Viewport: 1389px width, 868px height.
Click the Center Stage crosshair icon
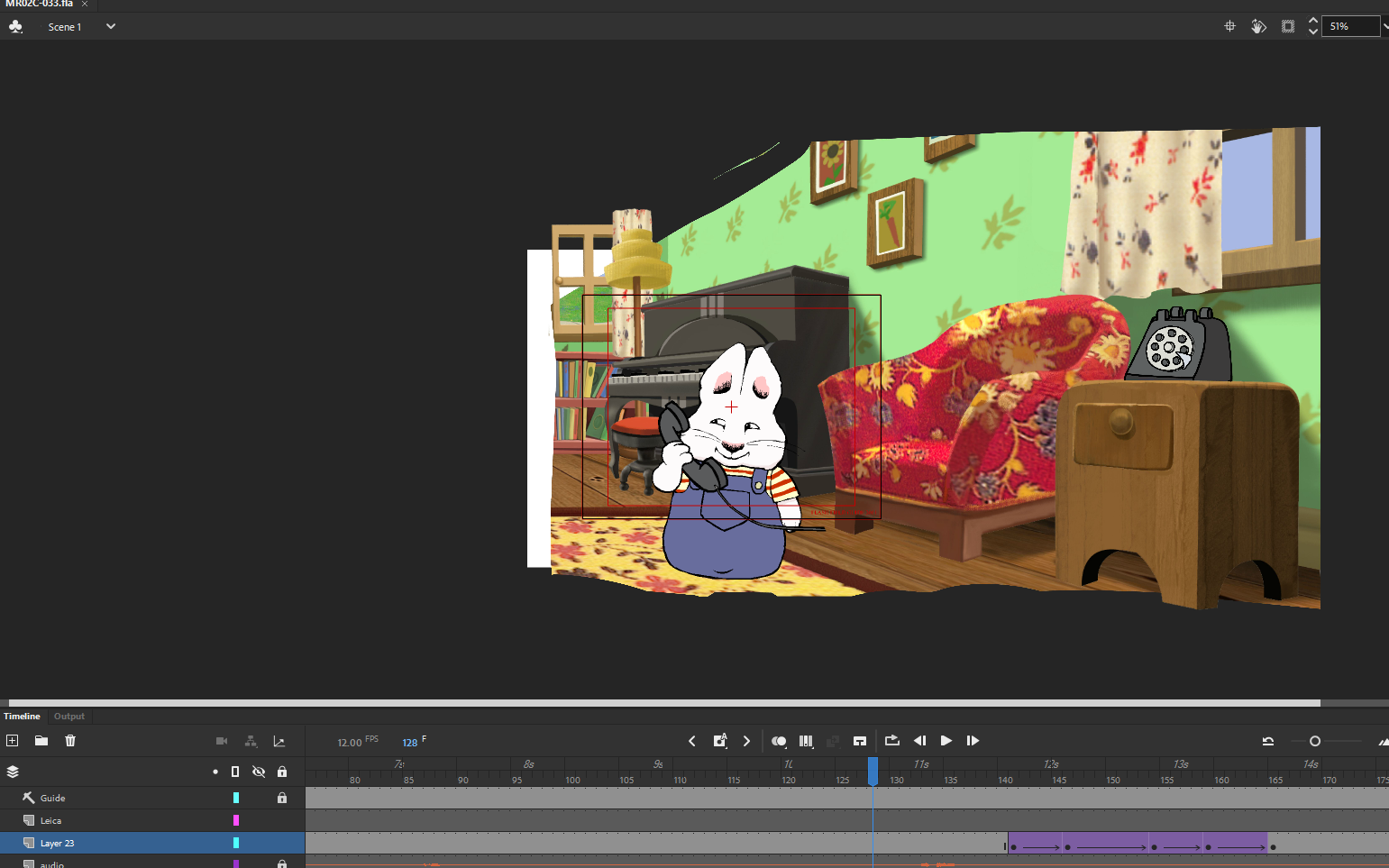(1229, 26)
